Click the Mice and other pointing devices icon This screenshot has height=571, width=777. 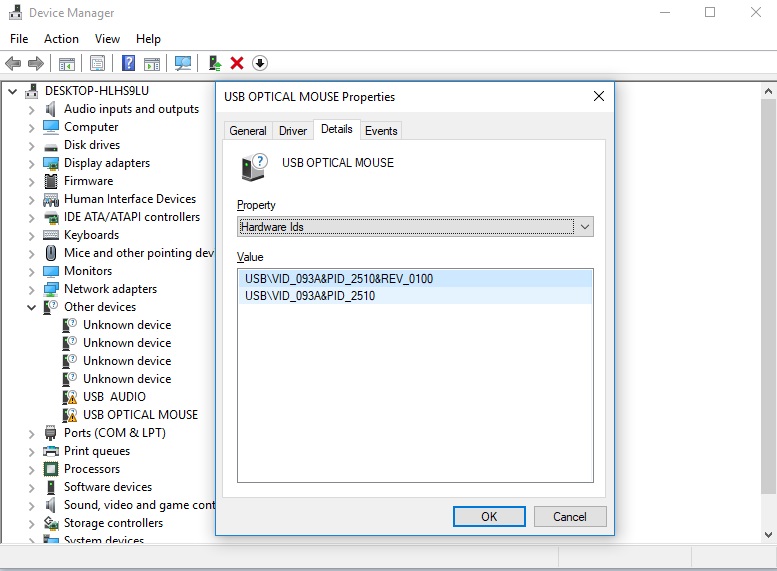(51, 253)
